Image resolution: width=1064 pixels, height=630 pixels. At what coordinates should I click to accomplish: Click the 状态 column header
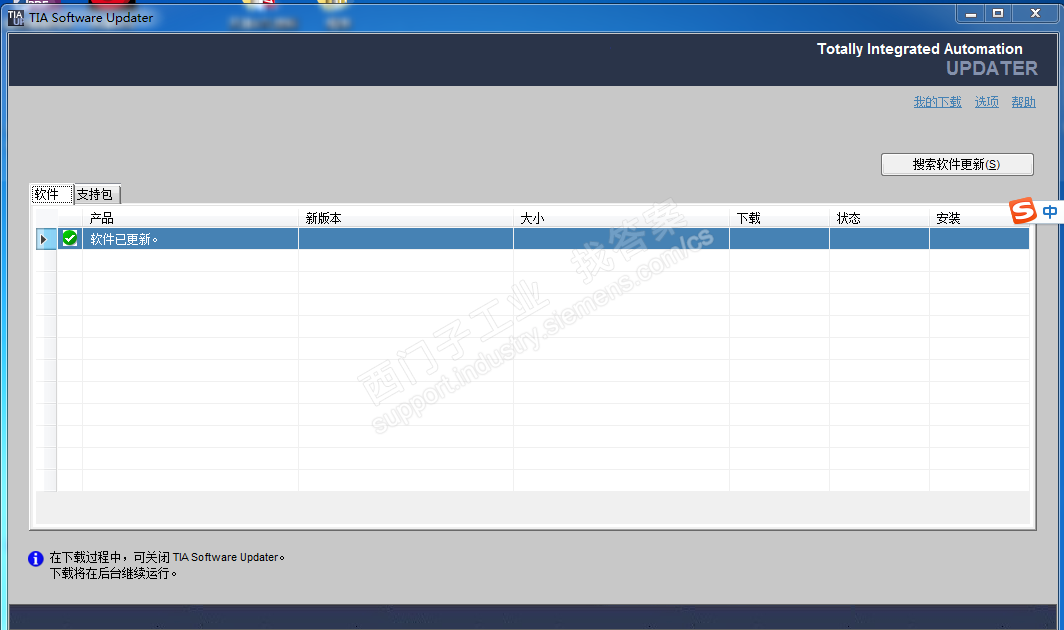tap(879, 218)
